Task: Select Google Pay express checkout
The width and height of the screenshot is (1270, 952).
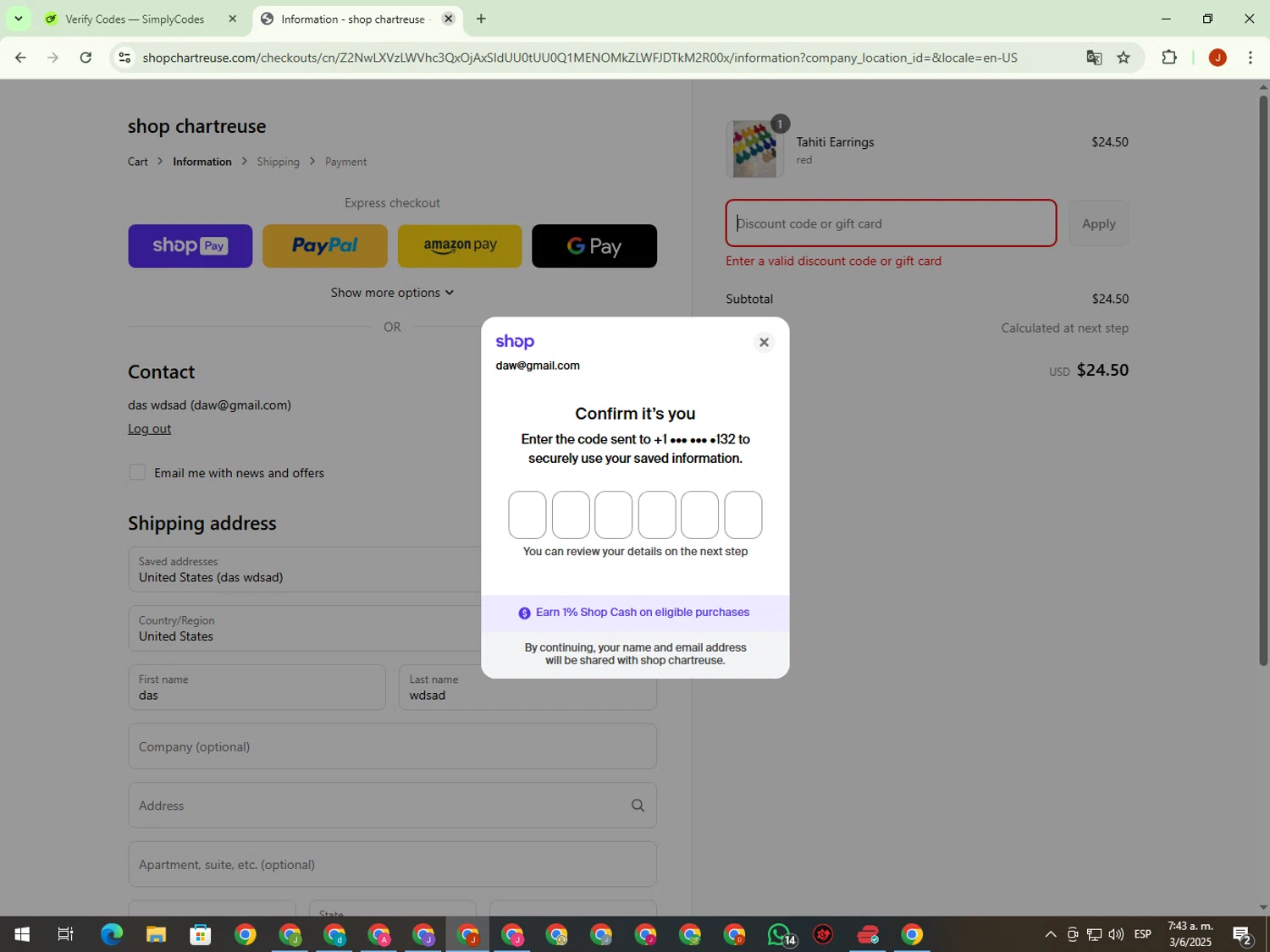Action: [x=594, y=245]
